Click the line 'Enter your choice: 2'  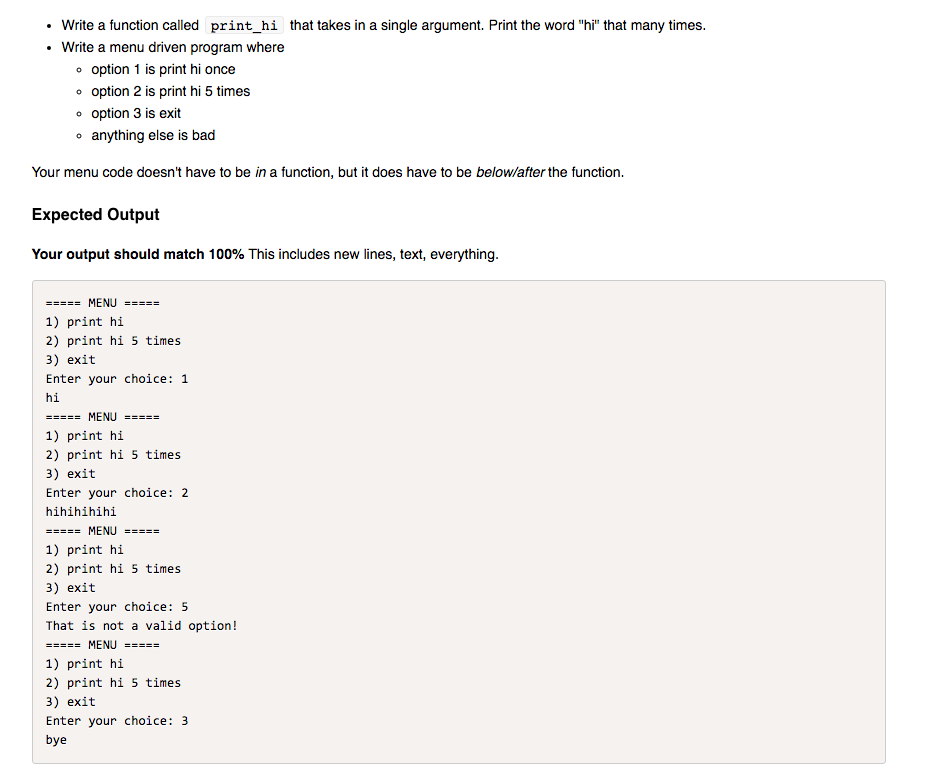(x=117, y=493)
